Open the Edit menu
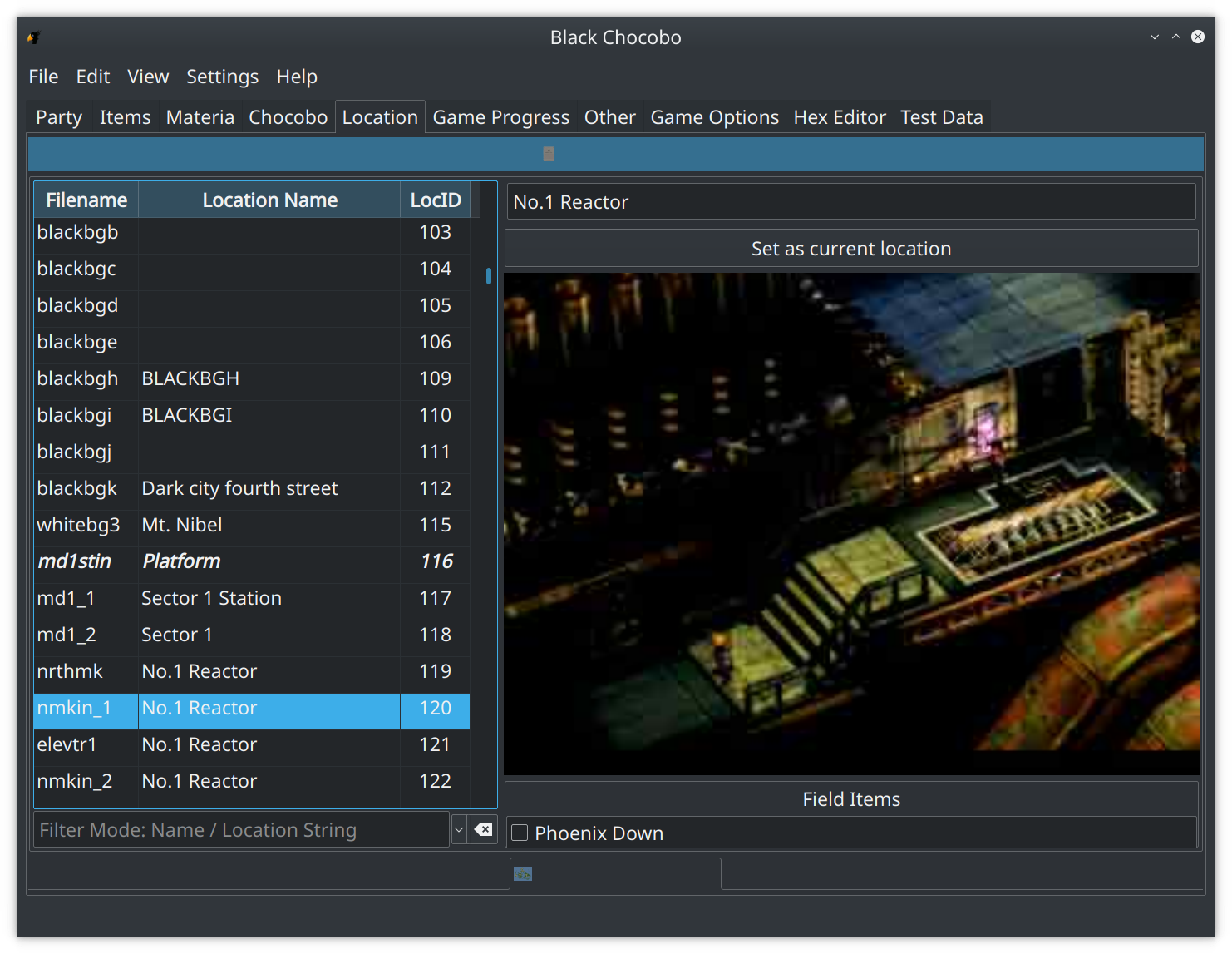1232x954 pixels. (93, 77)
